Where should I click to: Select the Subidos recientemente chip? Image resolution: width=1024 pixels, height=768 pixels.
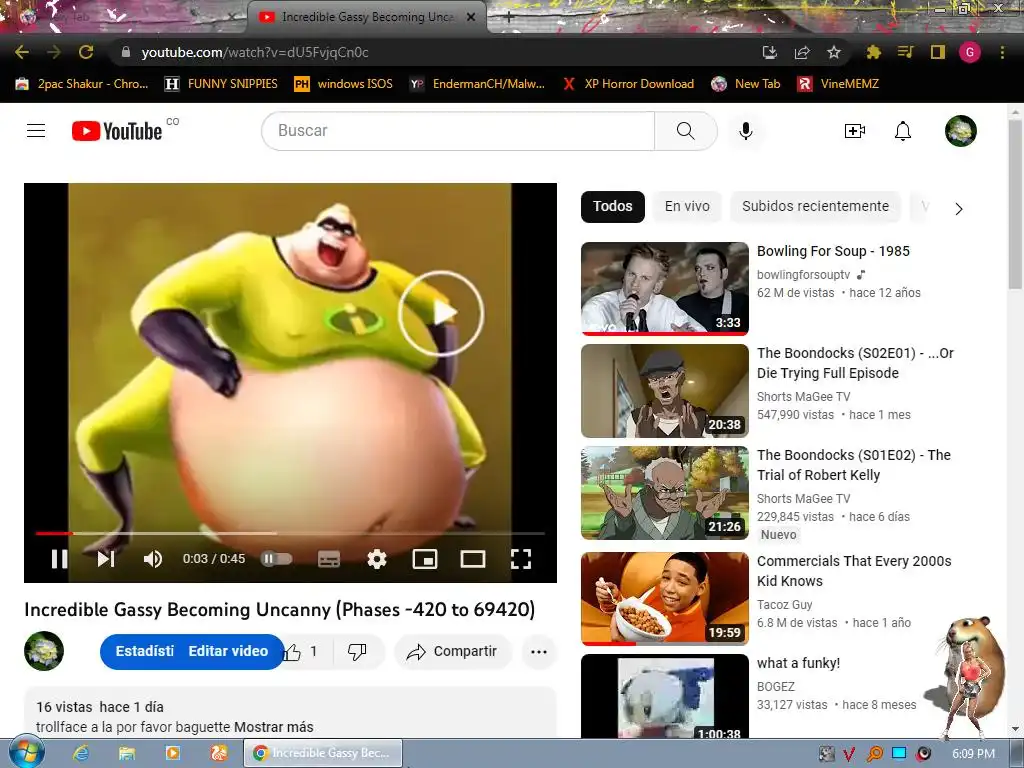[815, 206]
